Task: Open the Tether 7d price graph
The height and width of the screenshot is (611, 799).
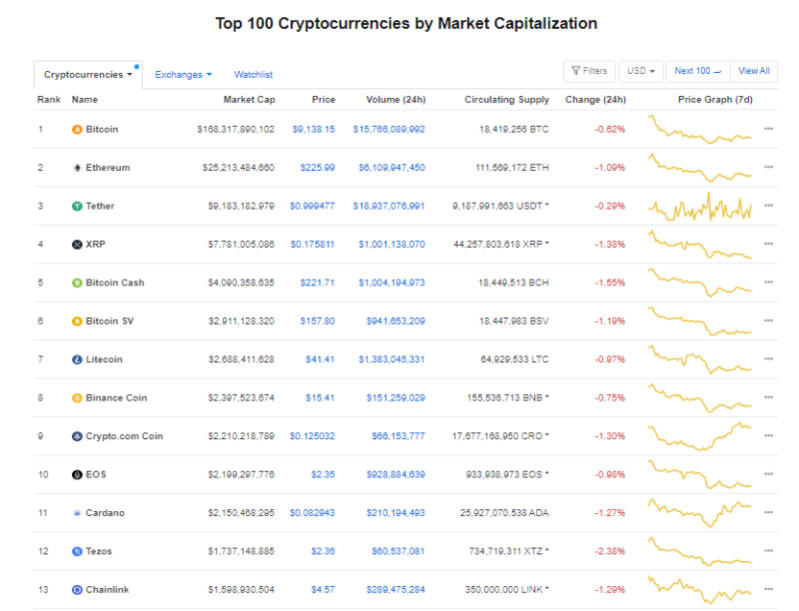Action: point(700,207)
